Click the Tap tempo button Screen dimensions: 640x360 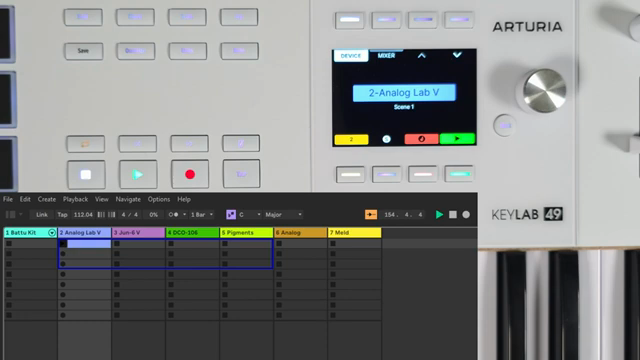(62, 215)
